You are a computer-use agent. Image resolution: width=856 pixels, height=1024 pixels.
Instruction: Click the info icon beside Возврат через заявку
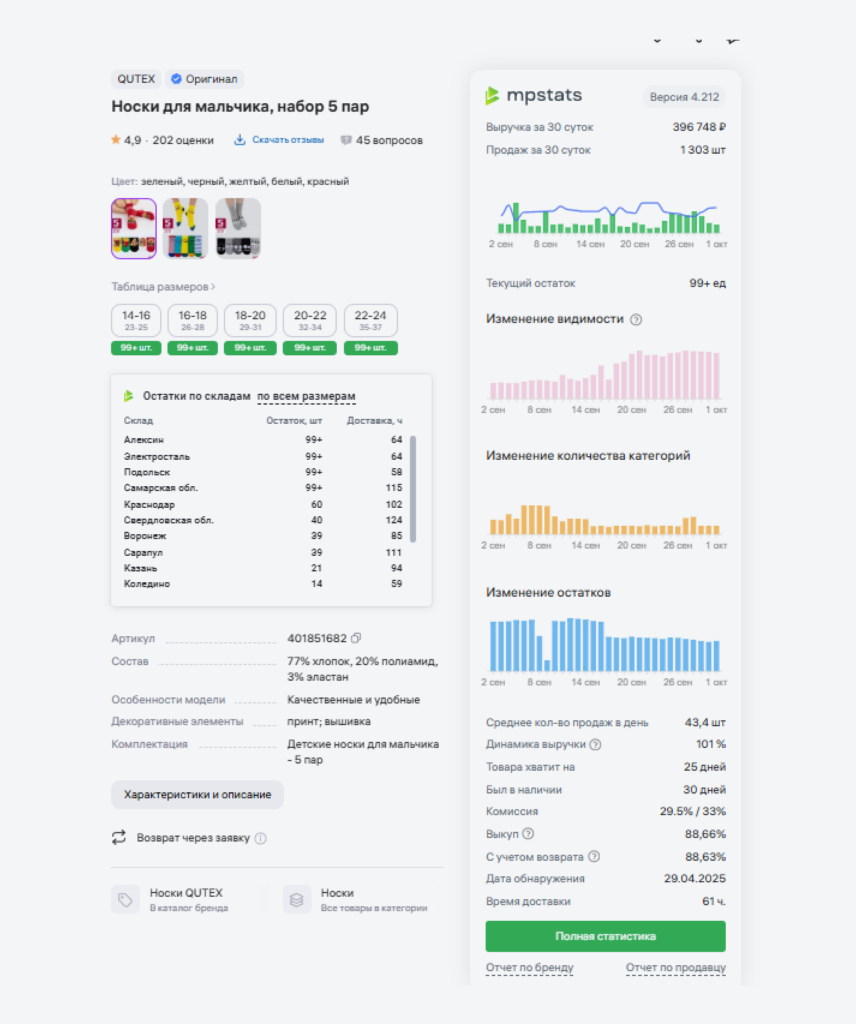pyautogui.click(x=261, y=838)
